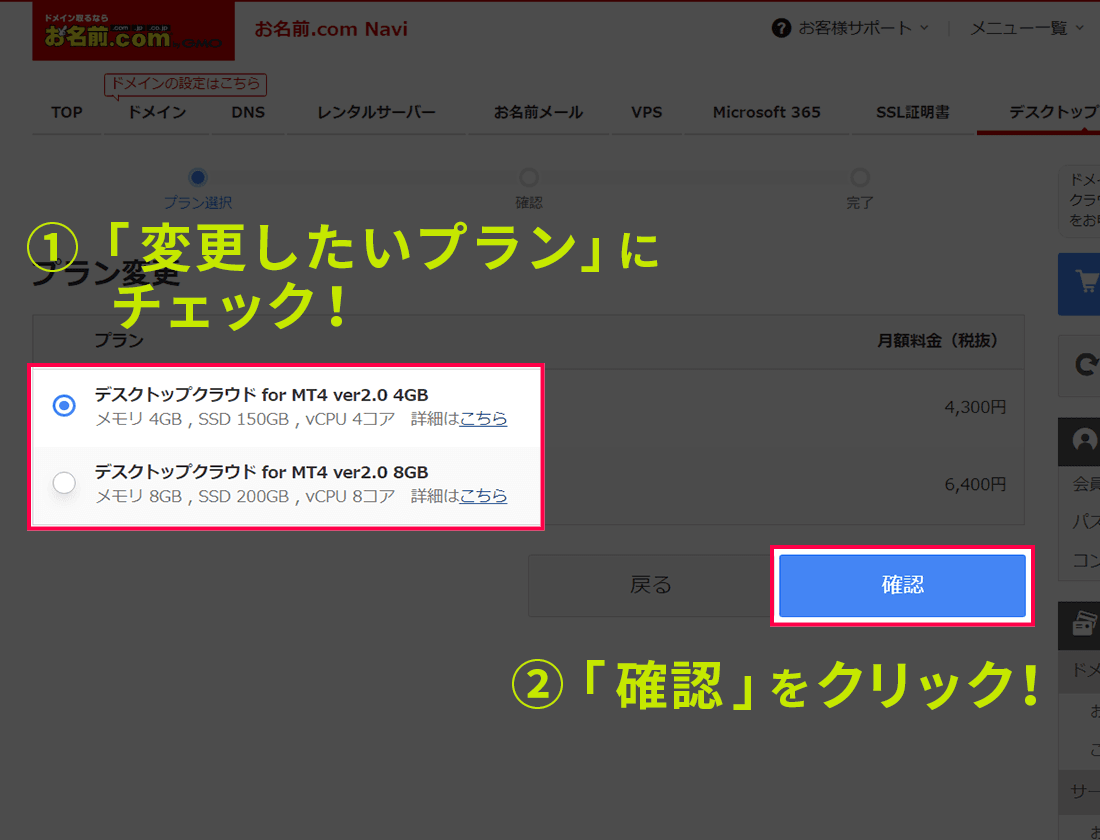Click デスクトップクラウド for MT4 ver2.0 8GB title
Viewport: 1100px width, 840px height.
261,472
